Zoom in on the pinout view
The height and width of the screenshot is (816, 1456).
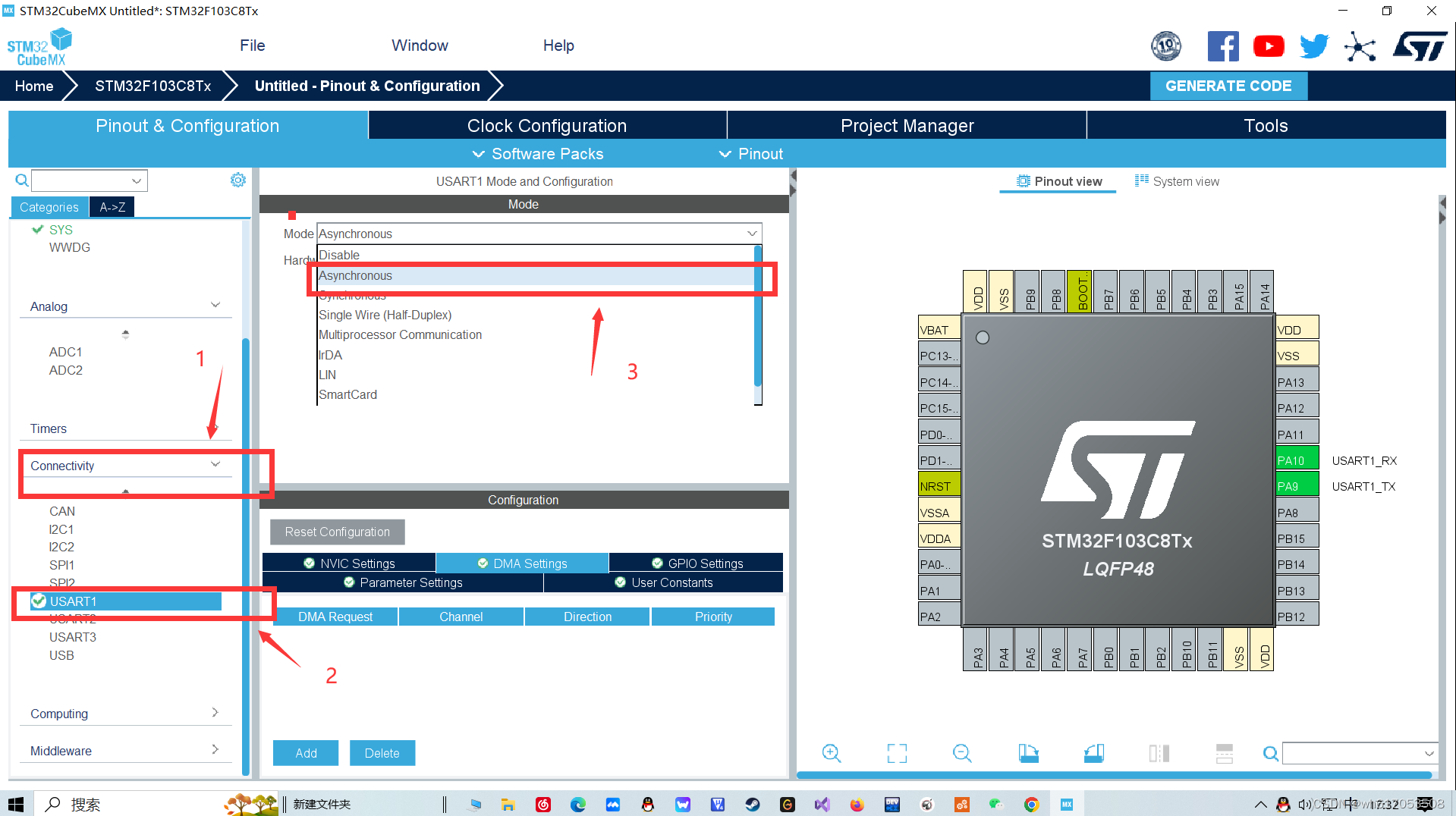[x=832, y=753]
